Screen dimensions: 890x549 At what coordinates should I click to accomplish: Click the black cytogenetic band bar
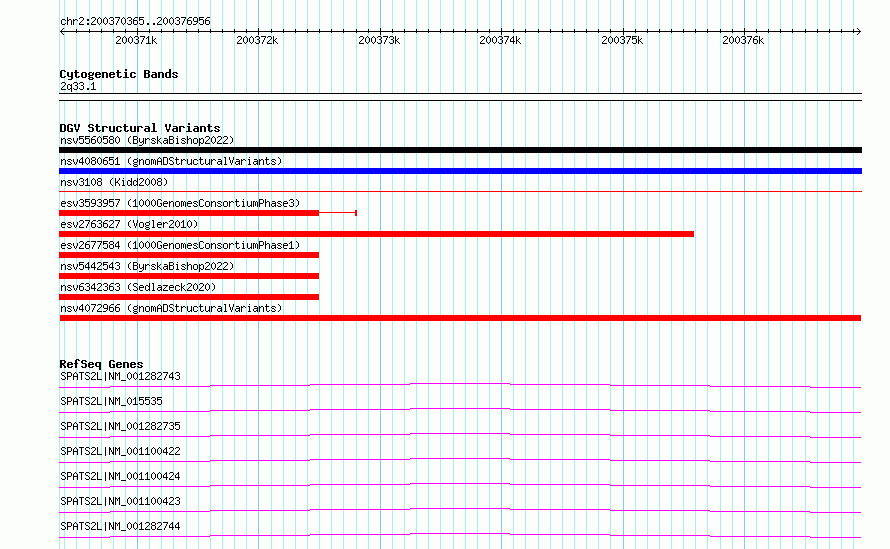tap(460, 97)
